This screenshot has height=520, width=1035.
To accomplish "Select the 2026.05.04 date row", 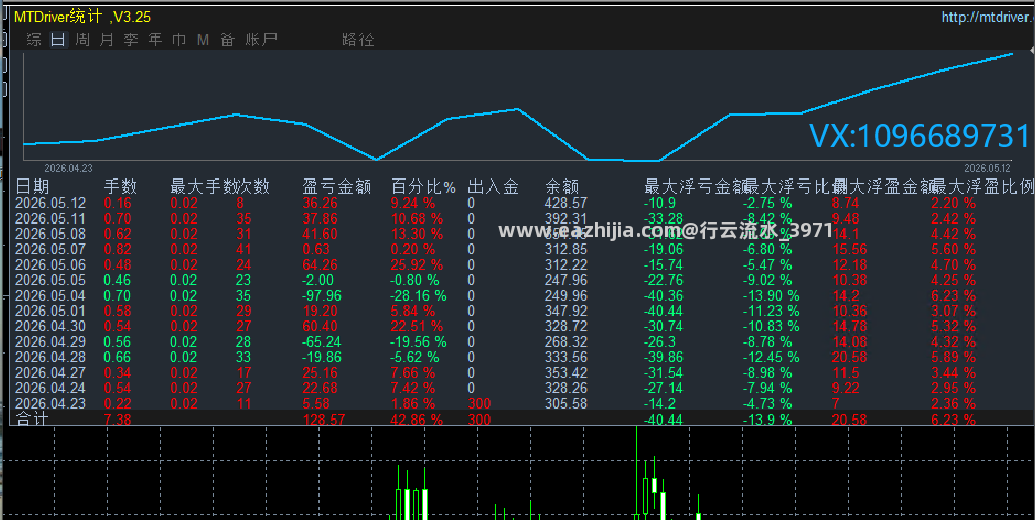I will tap(50, 296).
